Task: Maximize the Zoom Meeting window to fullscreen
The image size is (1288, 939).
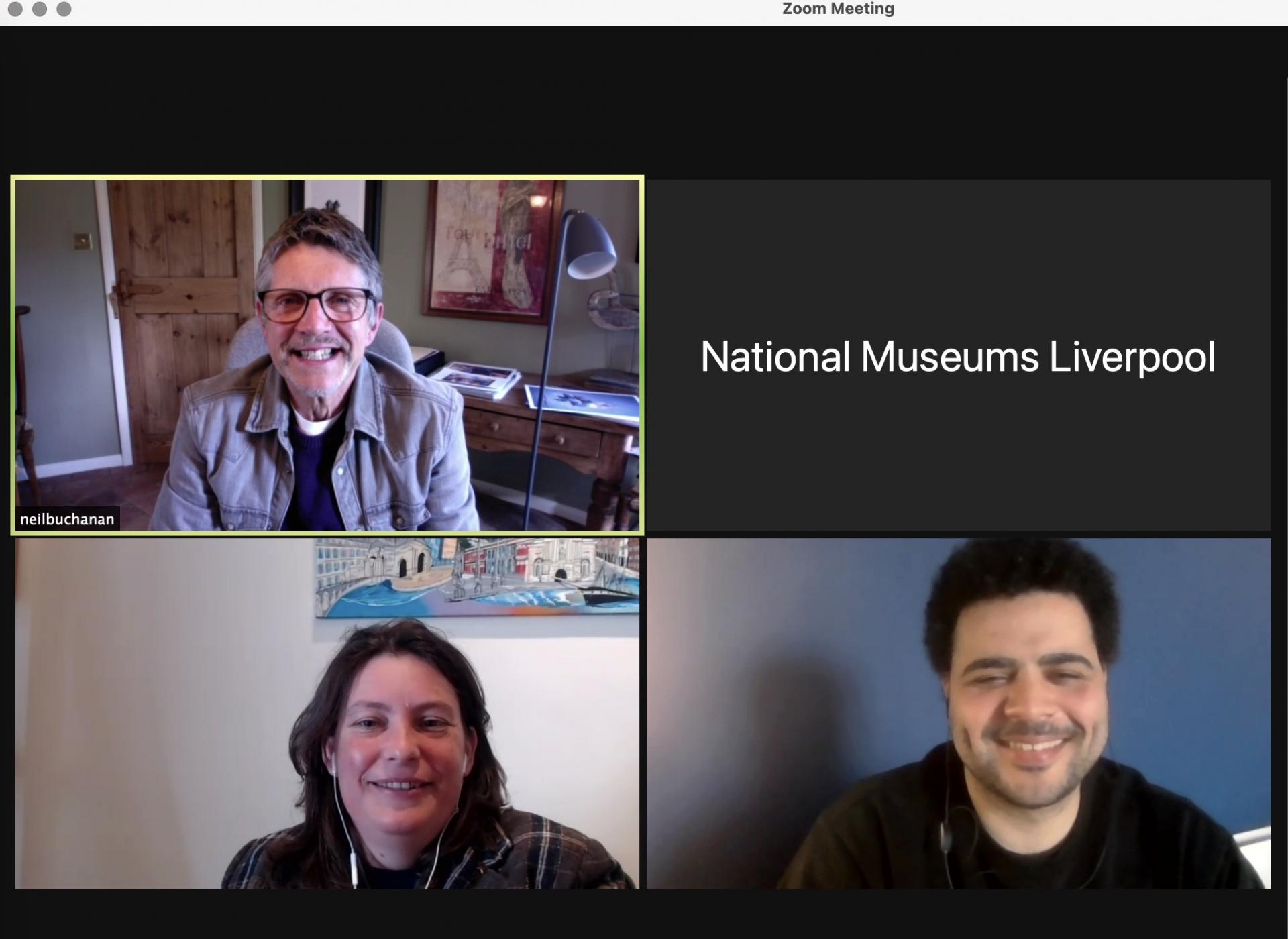Action: 64,9
